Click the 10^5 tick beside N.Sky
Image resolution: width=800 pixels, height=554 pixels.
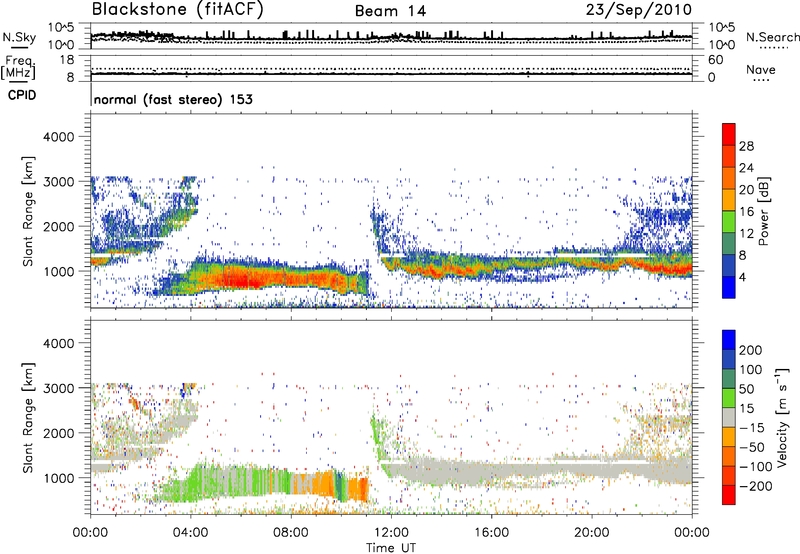[x=61, y=28]
